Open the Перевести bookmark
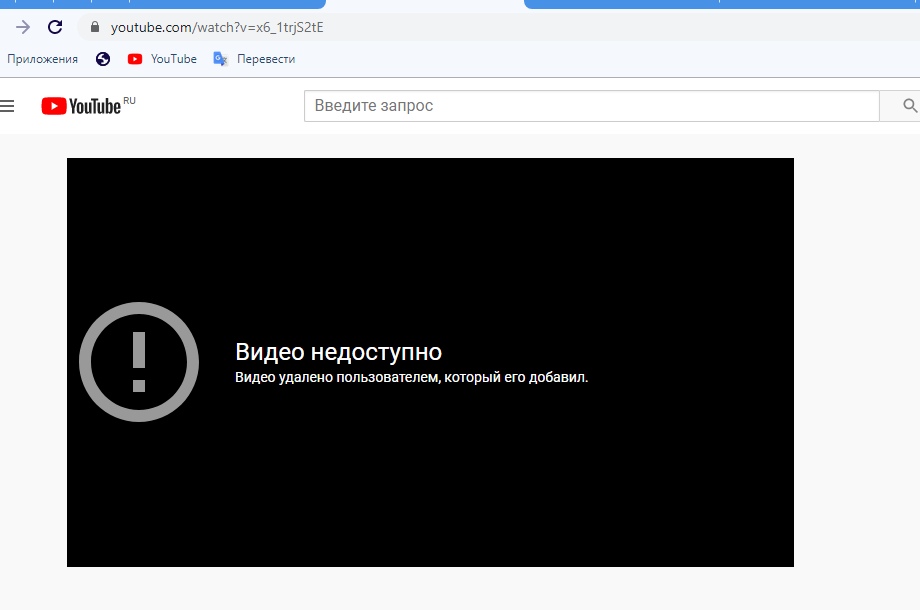The image size is (920, 610). (x=254, y=59)
